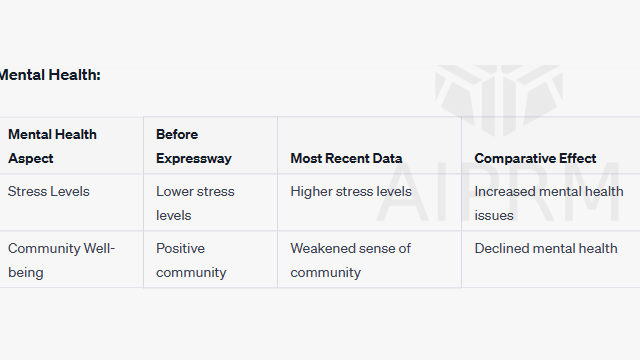
Task: Click the word levels under Lower stress
Action: click(173, 215)
